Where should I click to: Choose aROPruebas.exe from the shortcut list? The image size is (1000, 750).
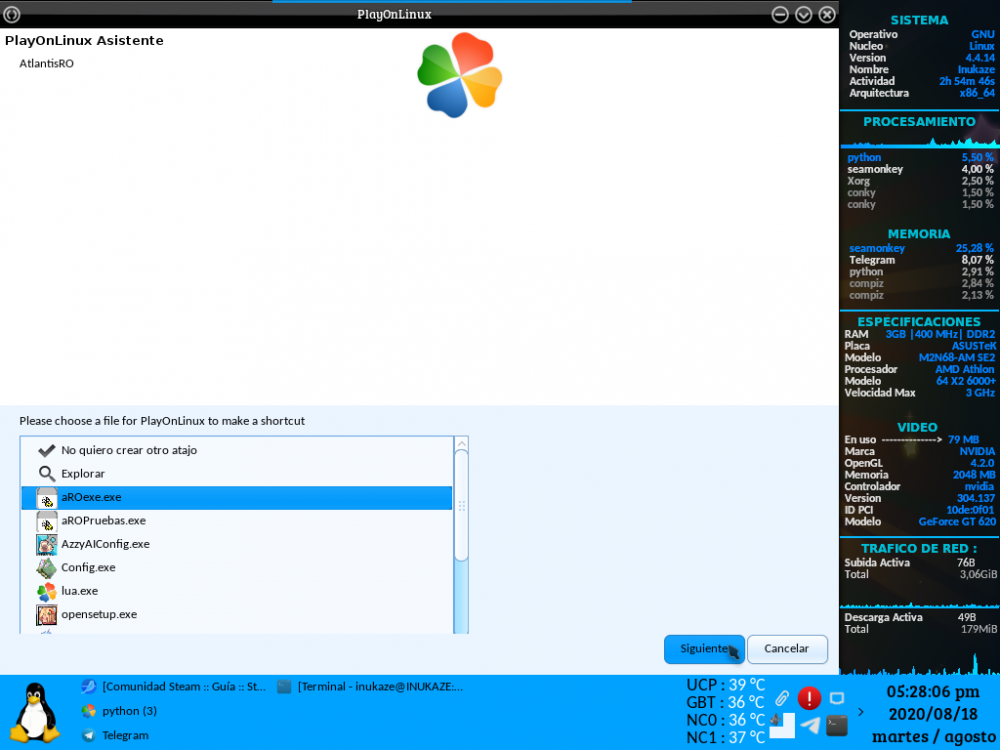[103, 521]
